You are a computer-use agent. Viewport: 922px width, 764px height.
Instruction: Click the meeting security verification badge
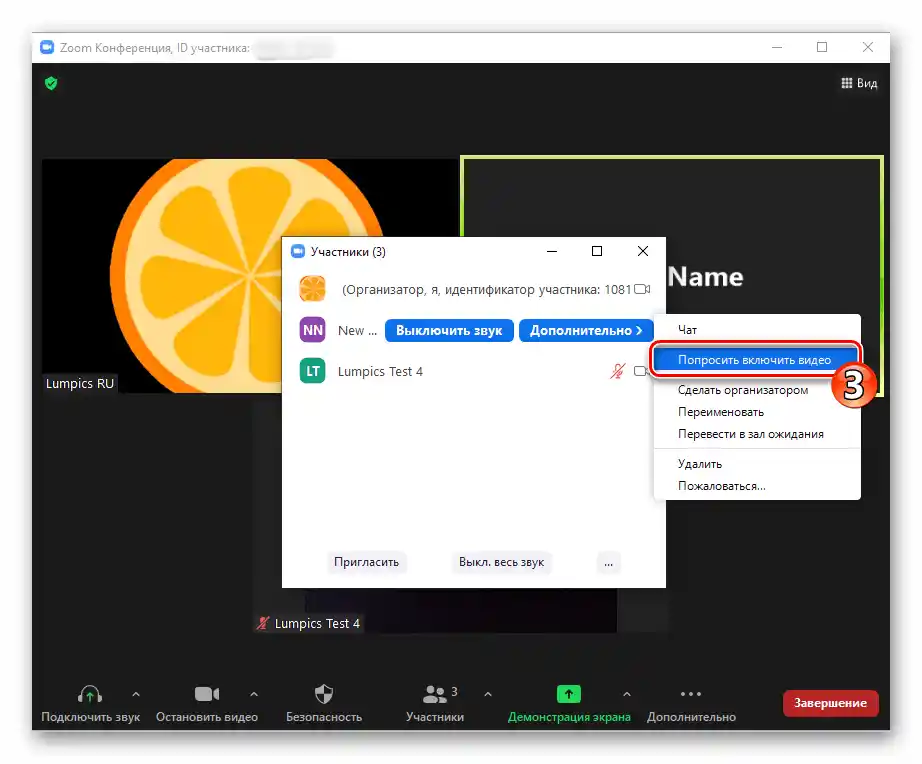pos(50,83)
